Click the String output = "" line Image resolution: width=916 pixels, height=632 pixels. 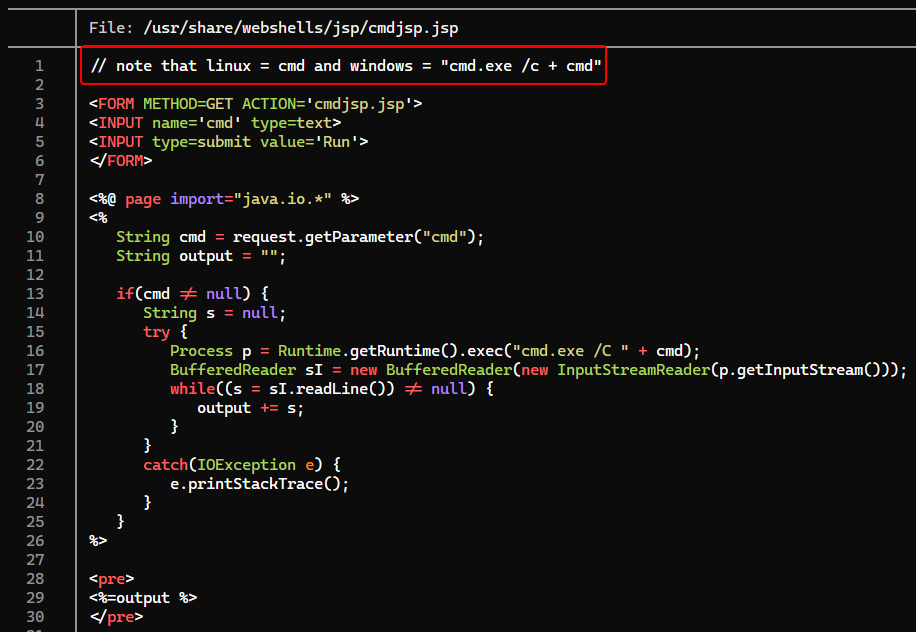[x=201, y=256]
